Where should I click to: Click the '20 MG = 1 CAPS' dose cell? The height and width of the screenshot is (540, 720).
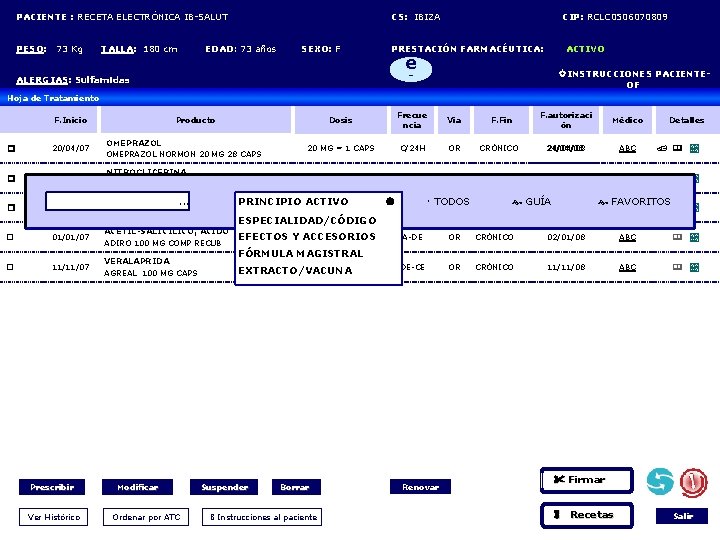point(341,148)
